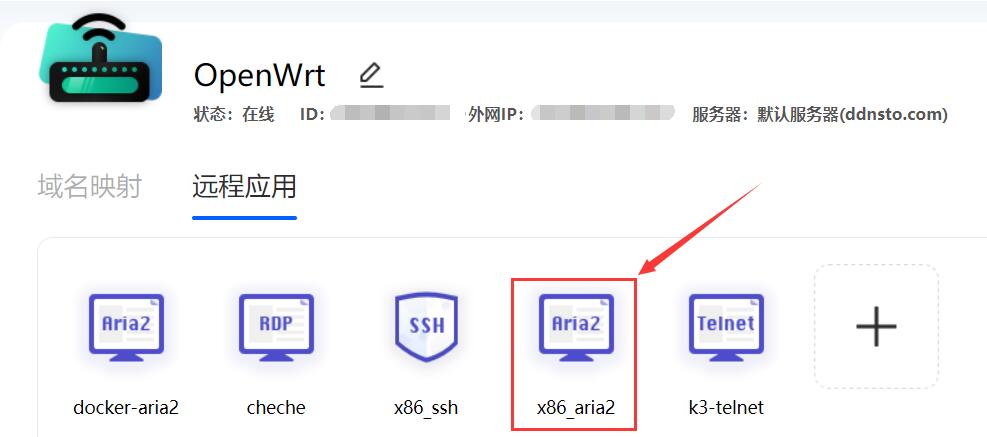
Task: Launch the cheche RDP remote app
Action: point(276,327)
